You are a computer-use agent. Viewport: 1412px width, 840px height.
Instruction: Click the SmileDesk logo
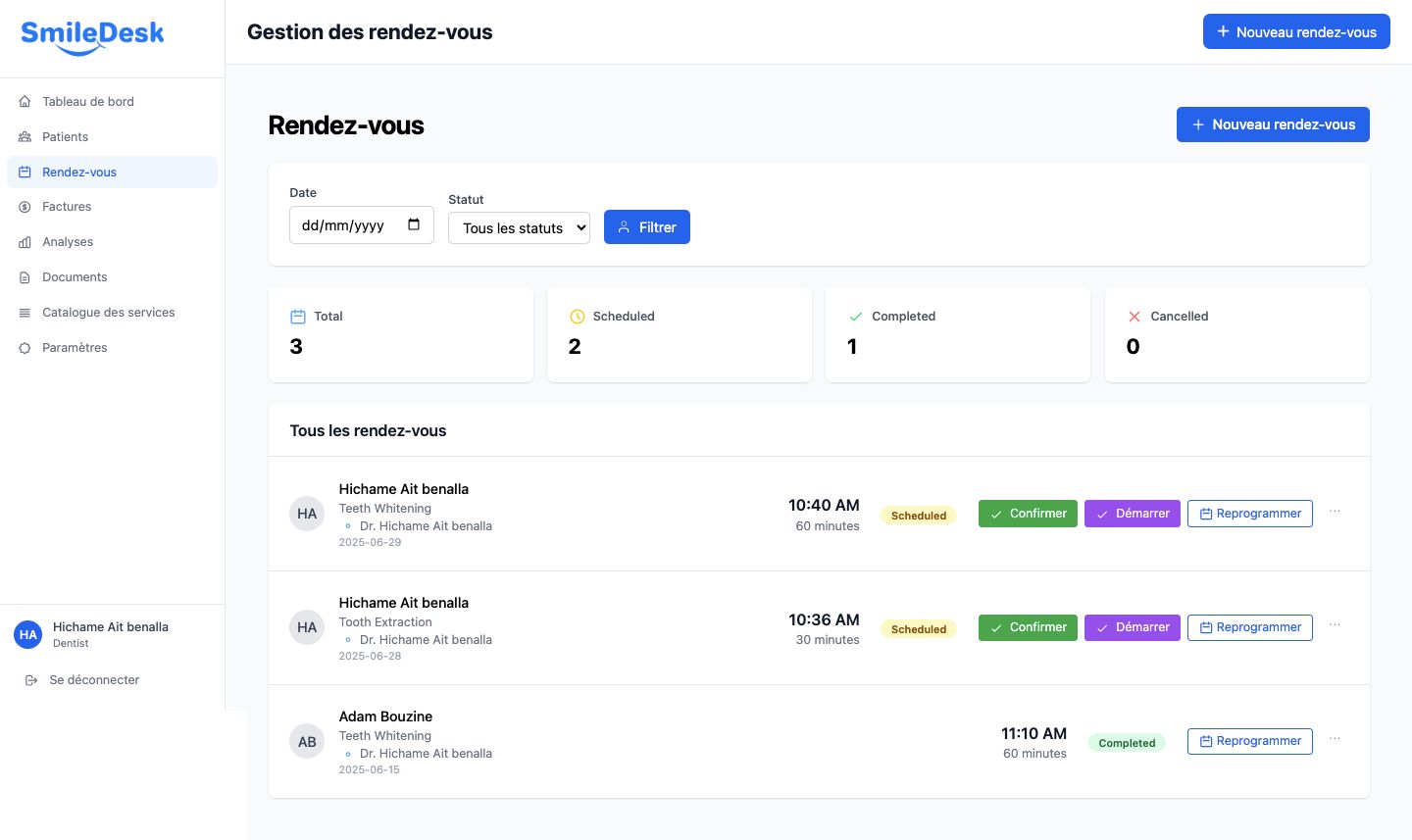92,36
